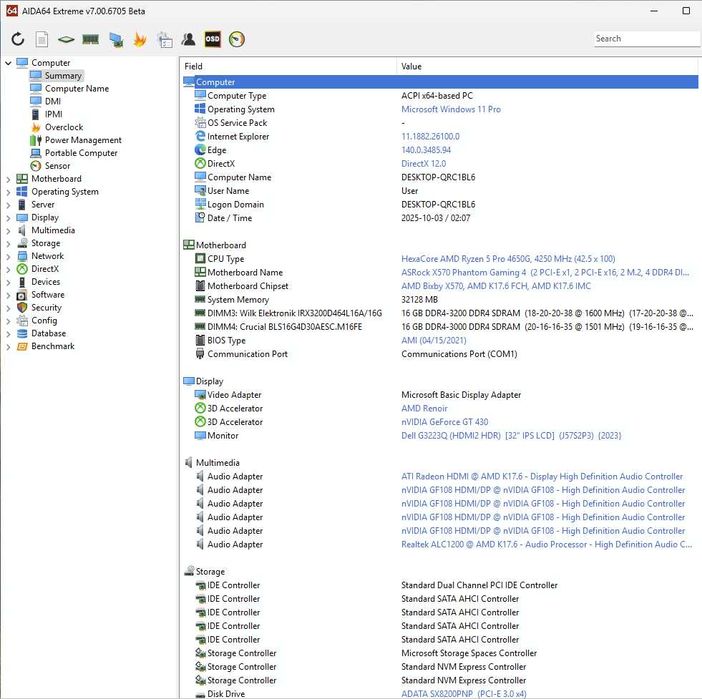Open the Dell G3223Q monitor link
This screenshot has height=699, width=702.
[511, 435]
